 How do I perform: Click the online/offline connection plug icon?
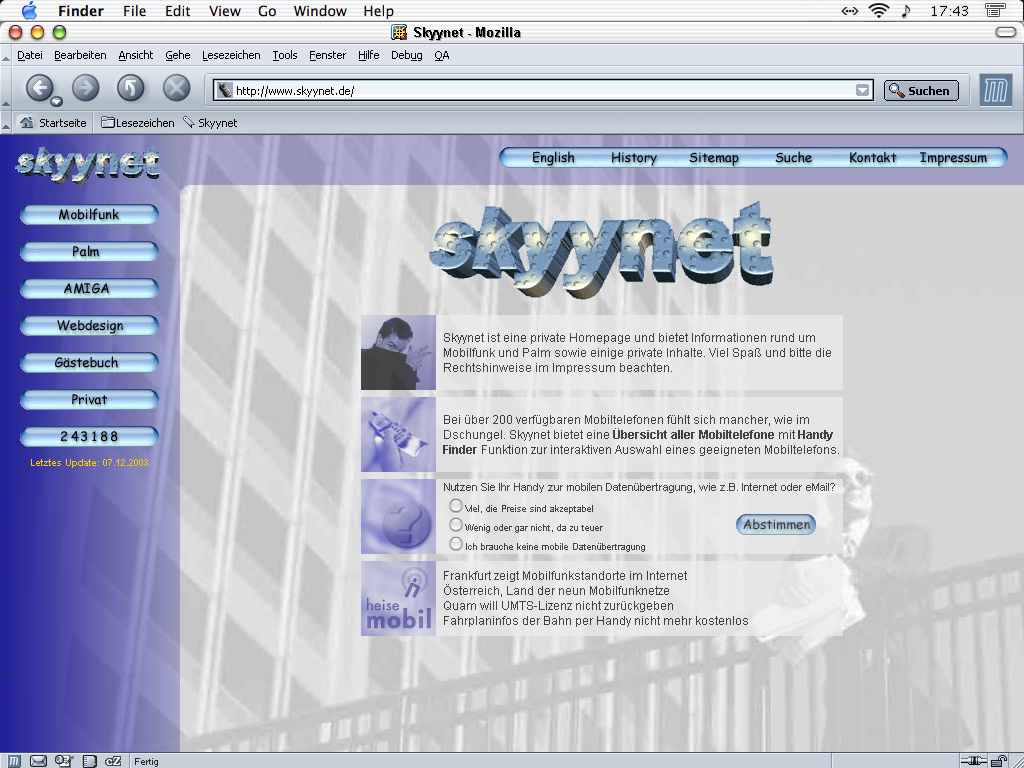tap(974, 761)
